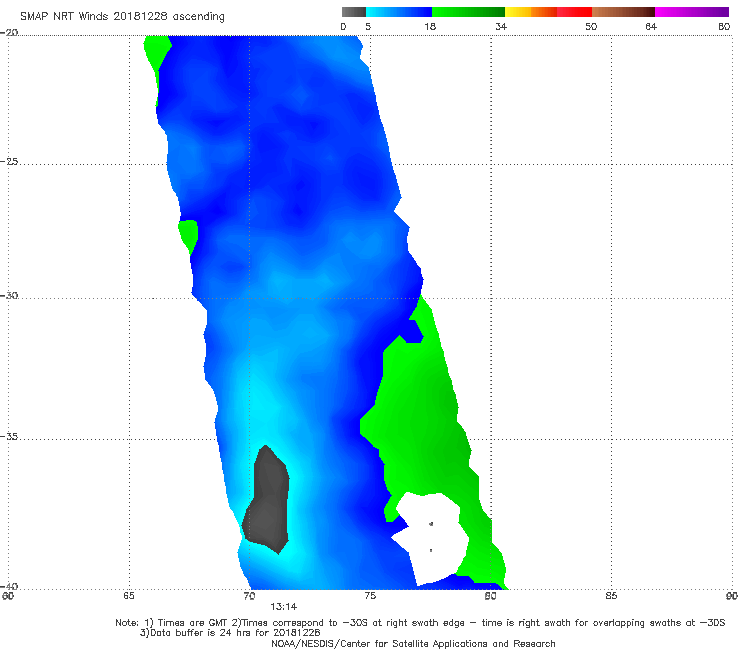
Task: Click latitude axis label '-20'
Action: pos(9,32)
